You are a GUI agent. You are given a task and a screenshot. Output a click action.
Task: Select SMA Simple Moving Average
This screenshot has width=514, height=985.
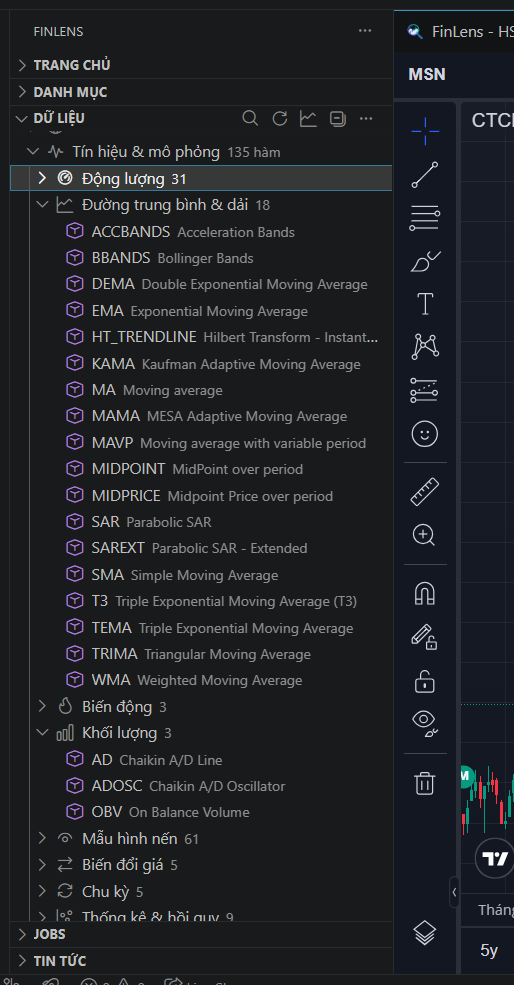point(201,575)
